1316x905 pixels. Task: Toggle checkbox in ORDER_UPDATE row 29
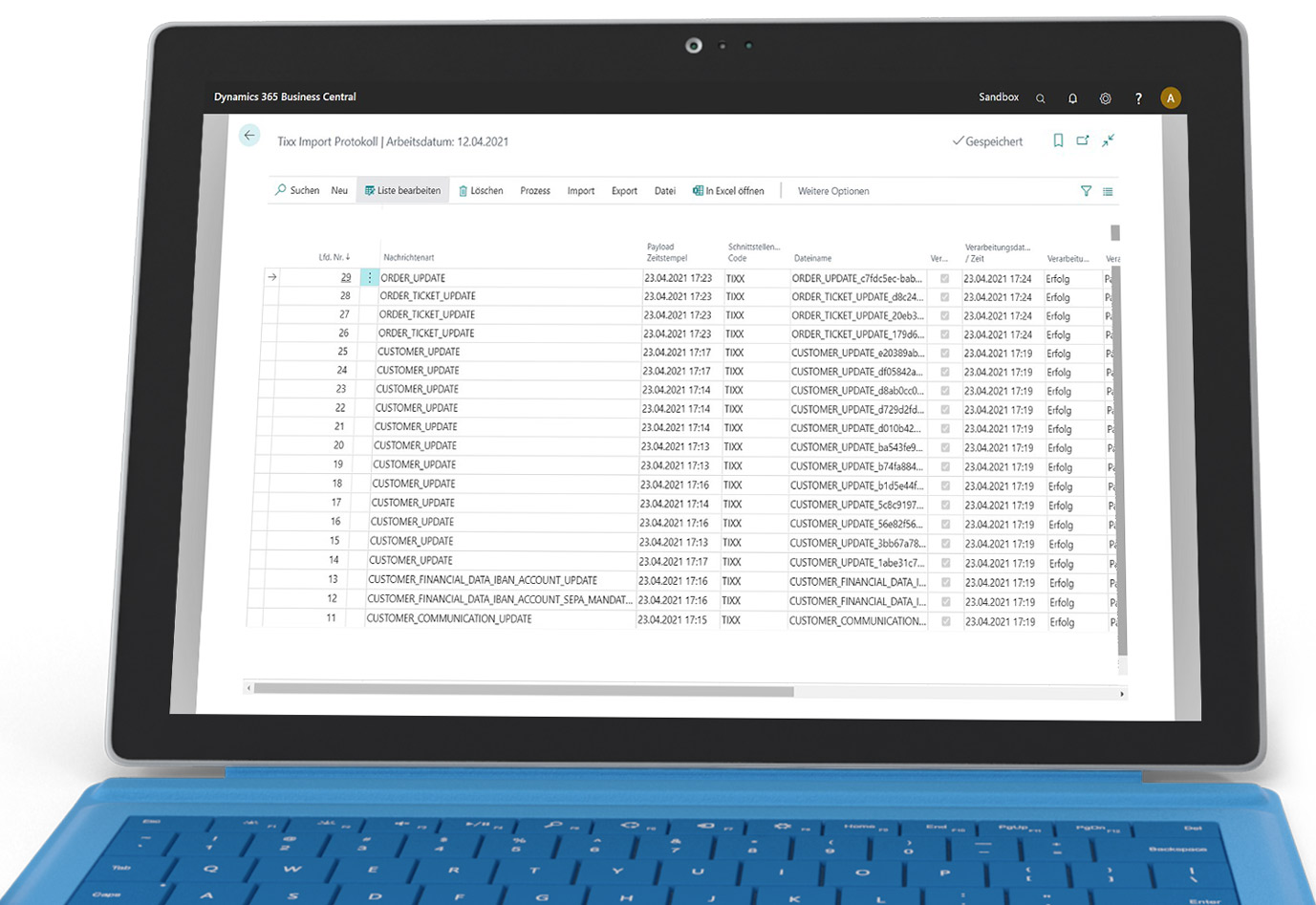click(x=944, y=279)
